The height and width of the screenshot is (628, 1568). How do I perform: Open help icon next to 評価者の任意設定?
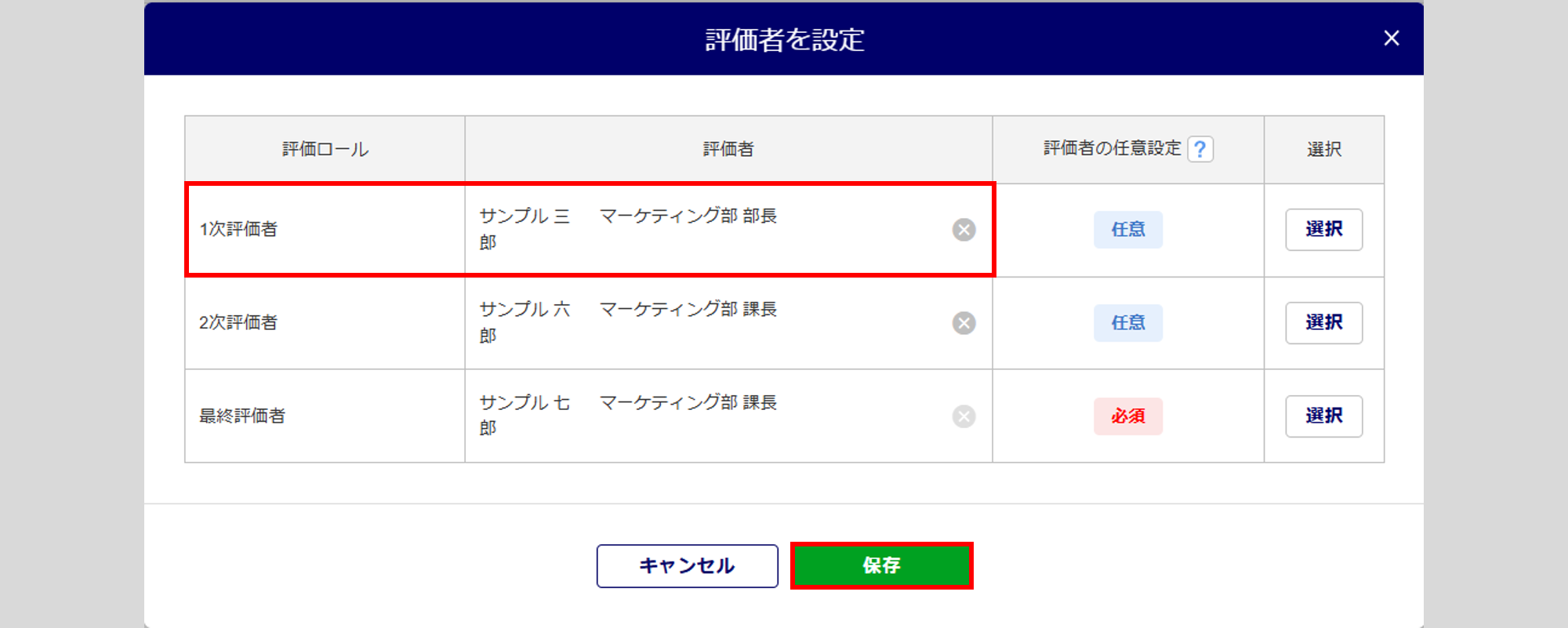tap(1200, 149)
